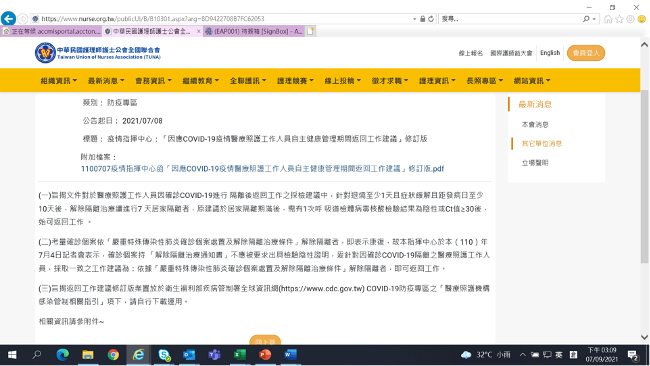The height and width of the screenshot is (366, 650).
Task: Expand the 長照專區 dropdown
Action: click(485, 81)
